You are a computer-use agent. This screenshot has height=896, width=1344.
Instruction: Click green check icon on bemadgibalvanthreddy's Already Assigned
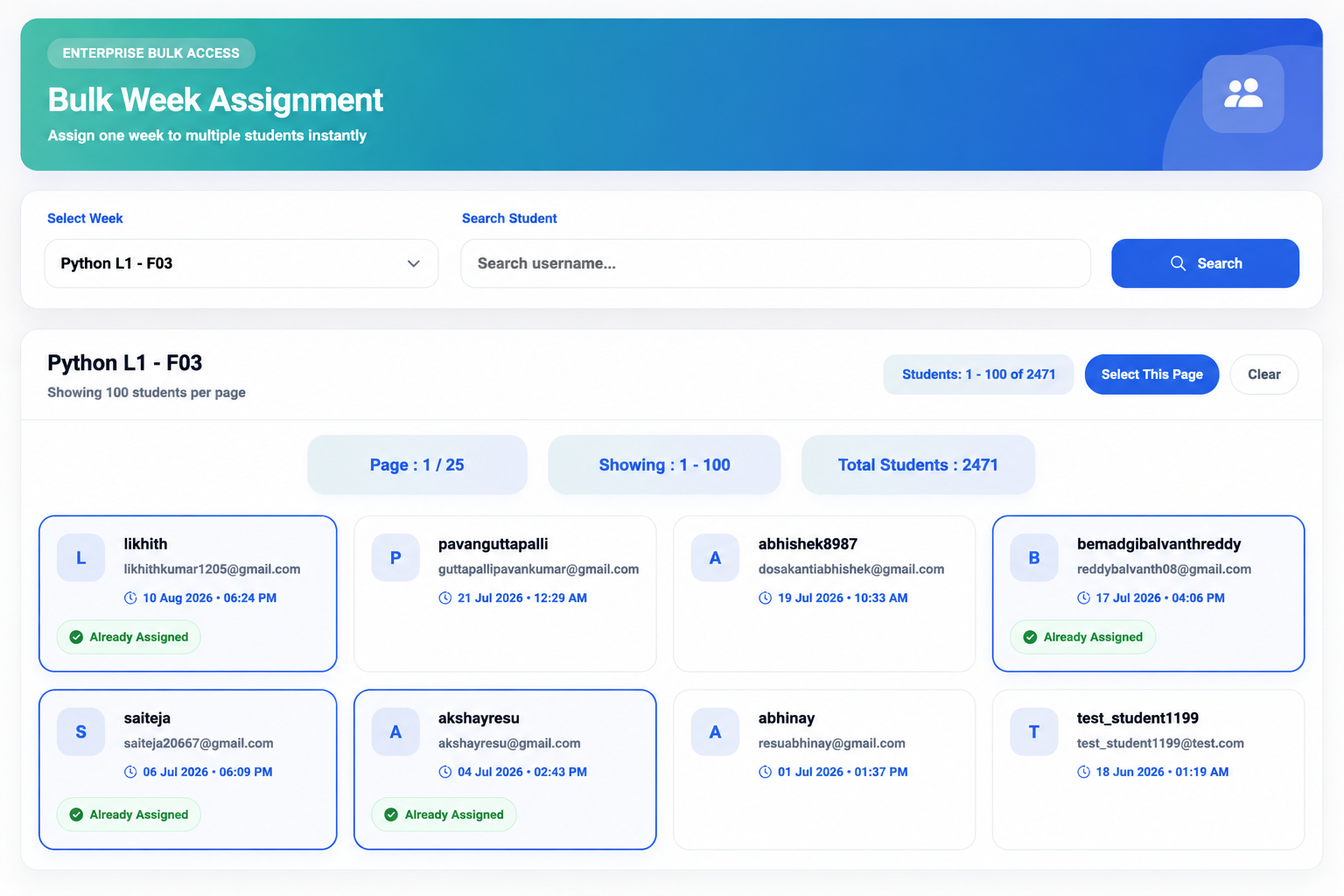pyautogui.click(x=1030, y=637)
